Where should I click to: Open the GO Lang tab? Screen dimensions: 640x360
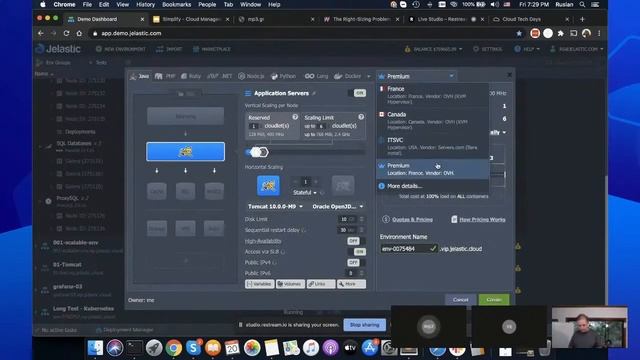[316, 76]
